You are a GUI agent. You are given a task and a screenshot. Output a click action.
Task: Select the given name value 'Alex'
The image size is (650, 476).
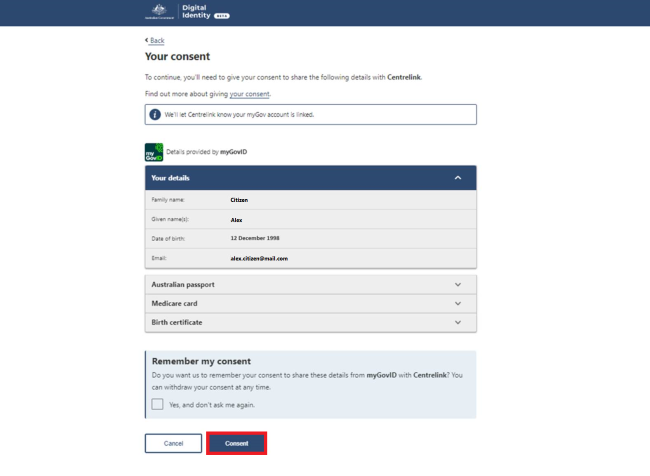point(236,220)
